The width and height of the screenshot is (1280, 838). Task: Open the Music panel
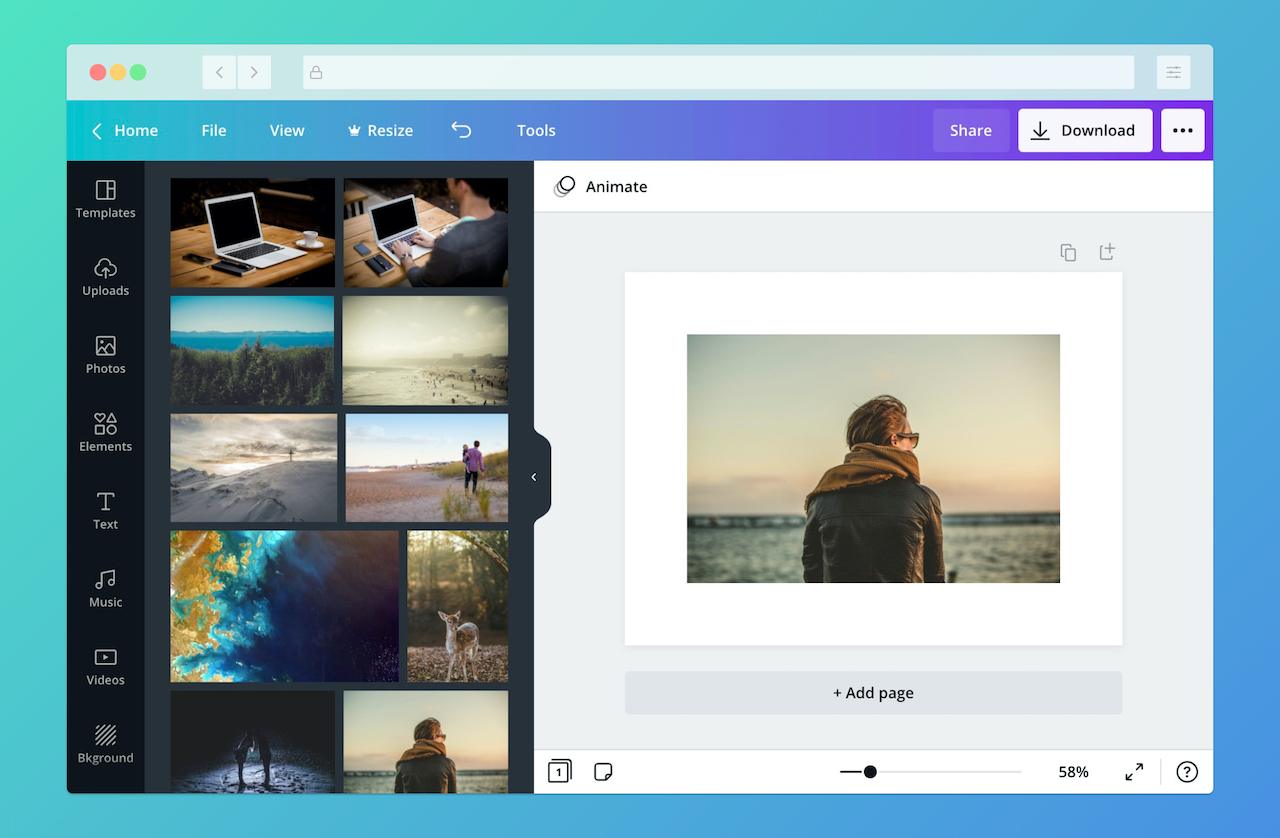[x=105, y=589]
